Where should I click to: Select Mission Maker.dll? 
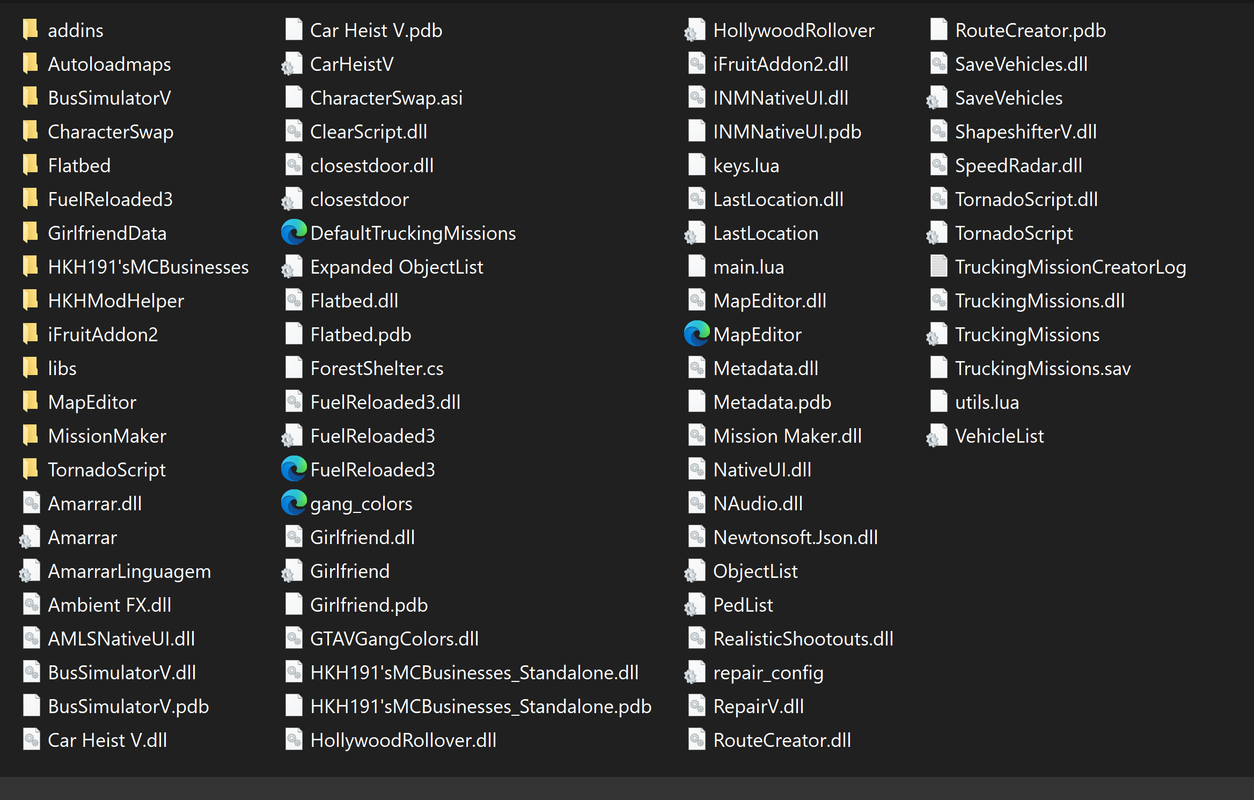tap(774, 436)
